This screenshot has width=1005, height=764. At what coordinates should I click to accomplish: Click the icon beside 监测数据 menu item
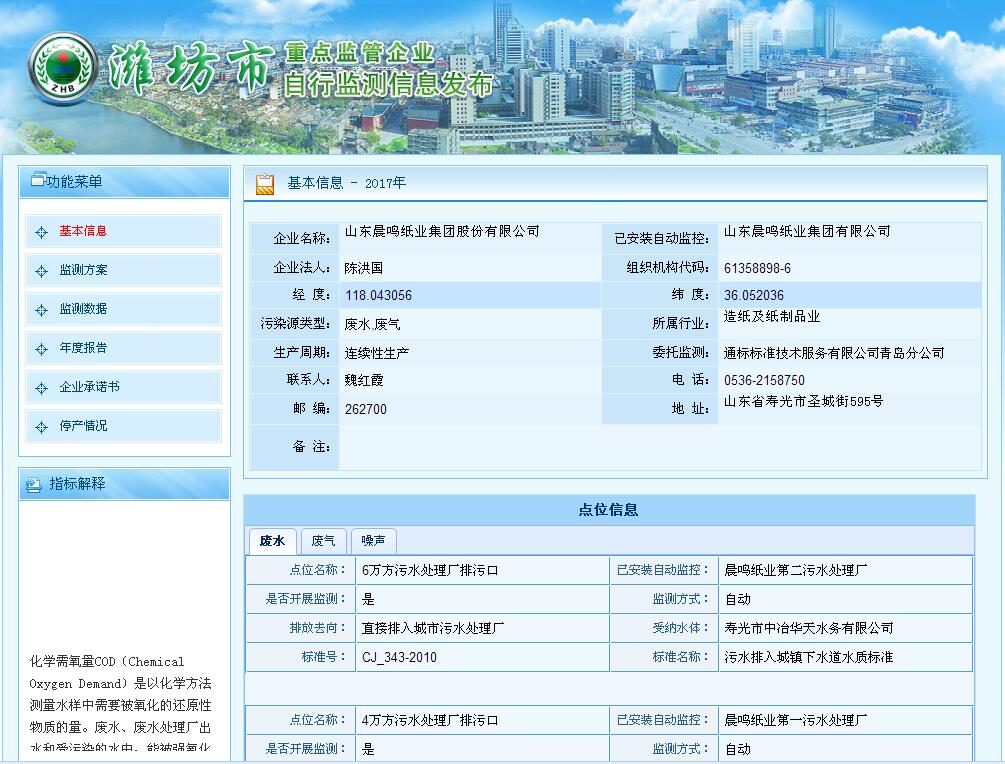tap(41, 310)
